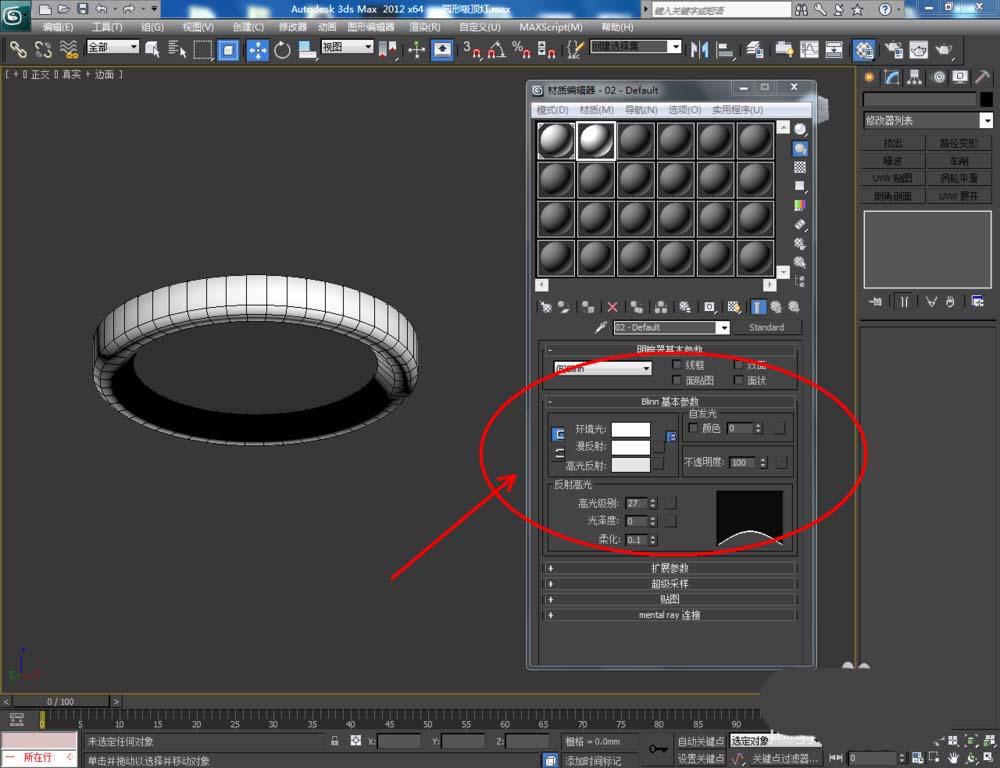
Task: Click the Select and Link chain icon
Action: click(x=17, y=50)
